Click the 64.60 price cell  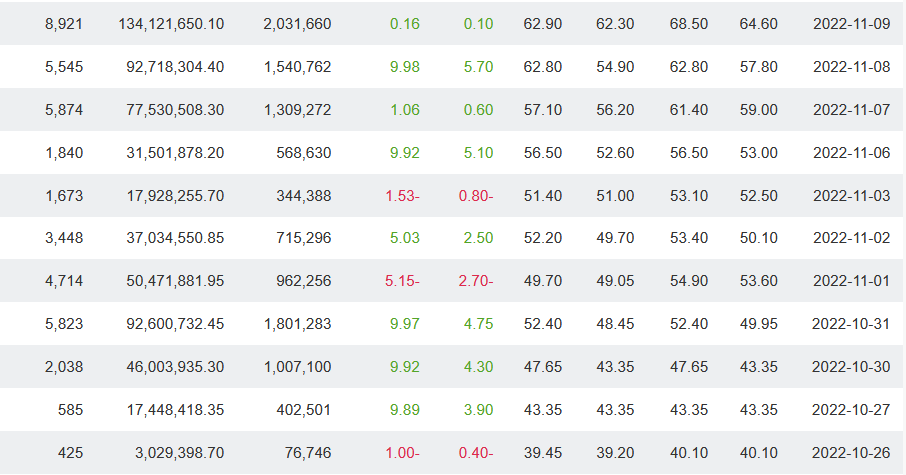click(x=758, y=23)
